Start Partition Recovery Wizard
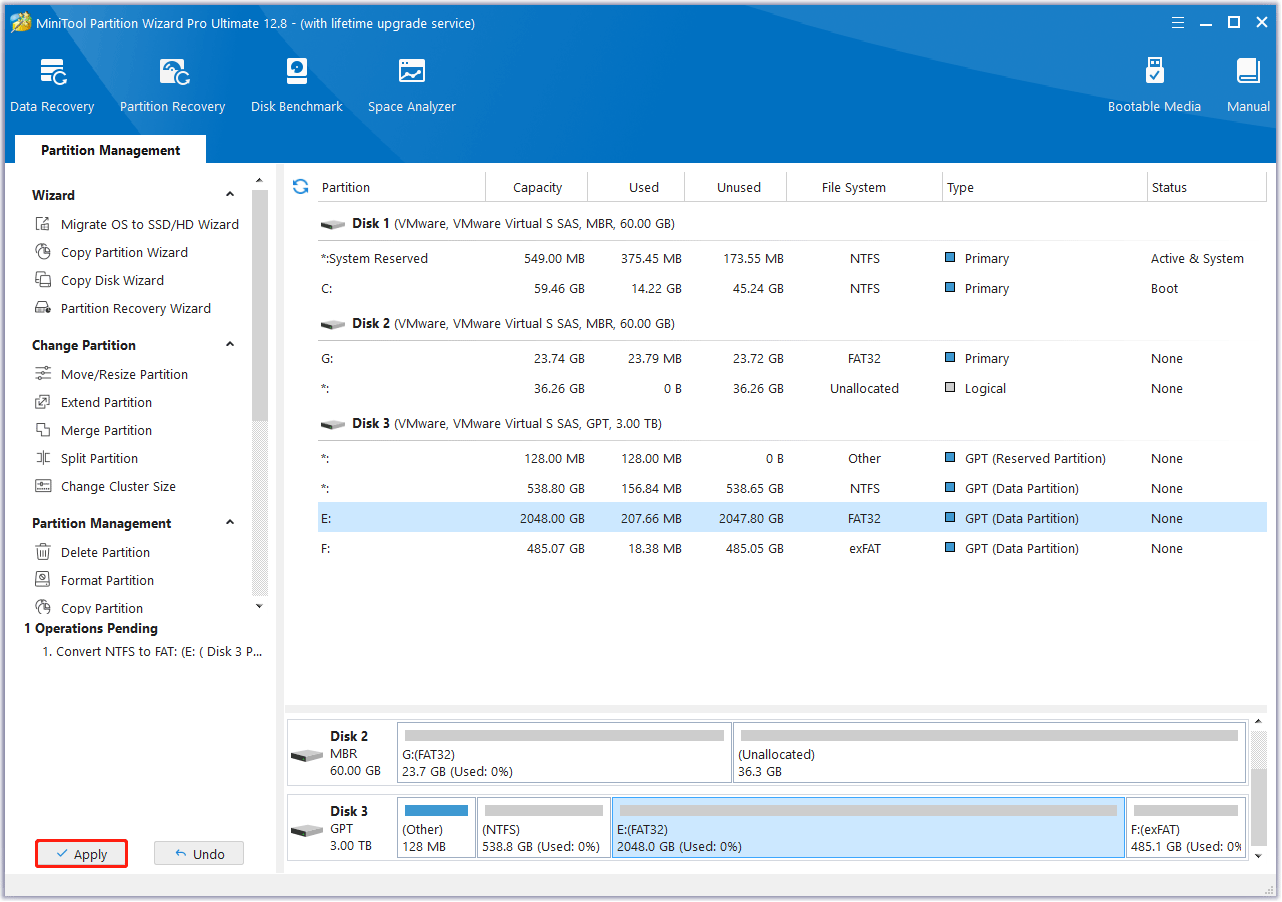Viewport: 1282px width, 902px height. pos(123,308)
